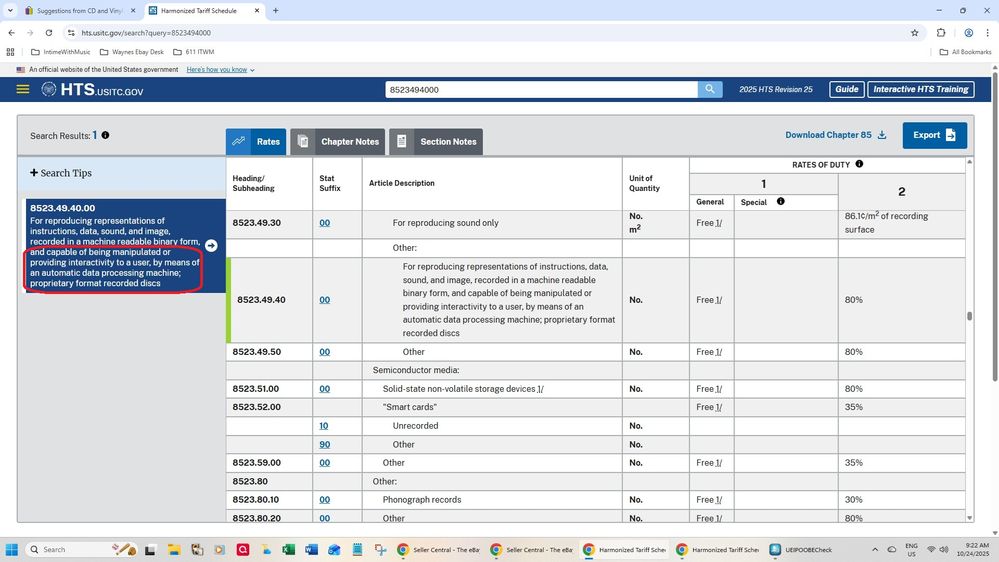
Task: Open the tab list dropdown arrow
Action: pos(10,10)
